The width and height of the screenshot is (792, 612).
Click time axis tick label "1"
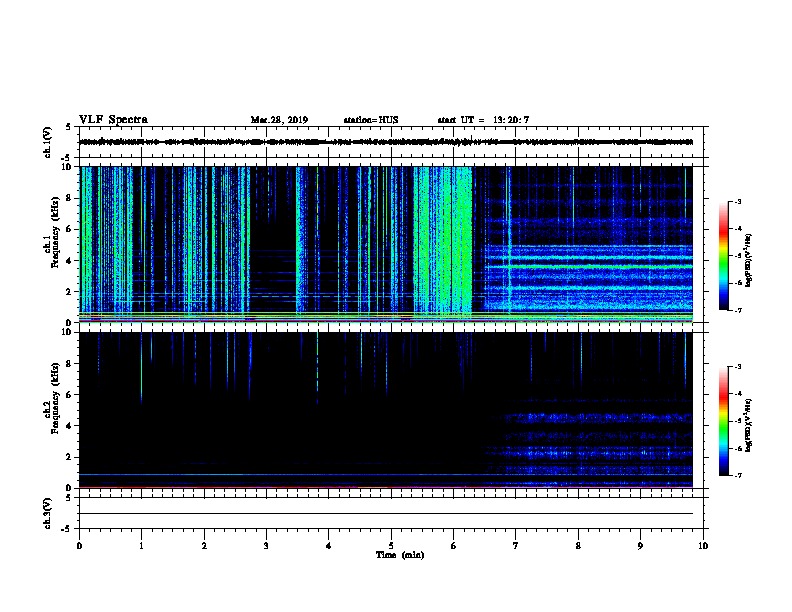tap(141, 546)
